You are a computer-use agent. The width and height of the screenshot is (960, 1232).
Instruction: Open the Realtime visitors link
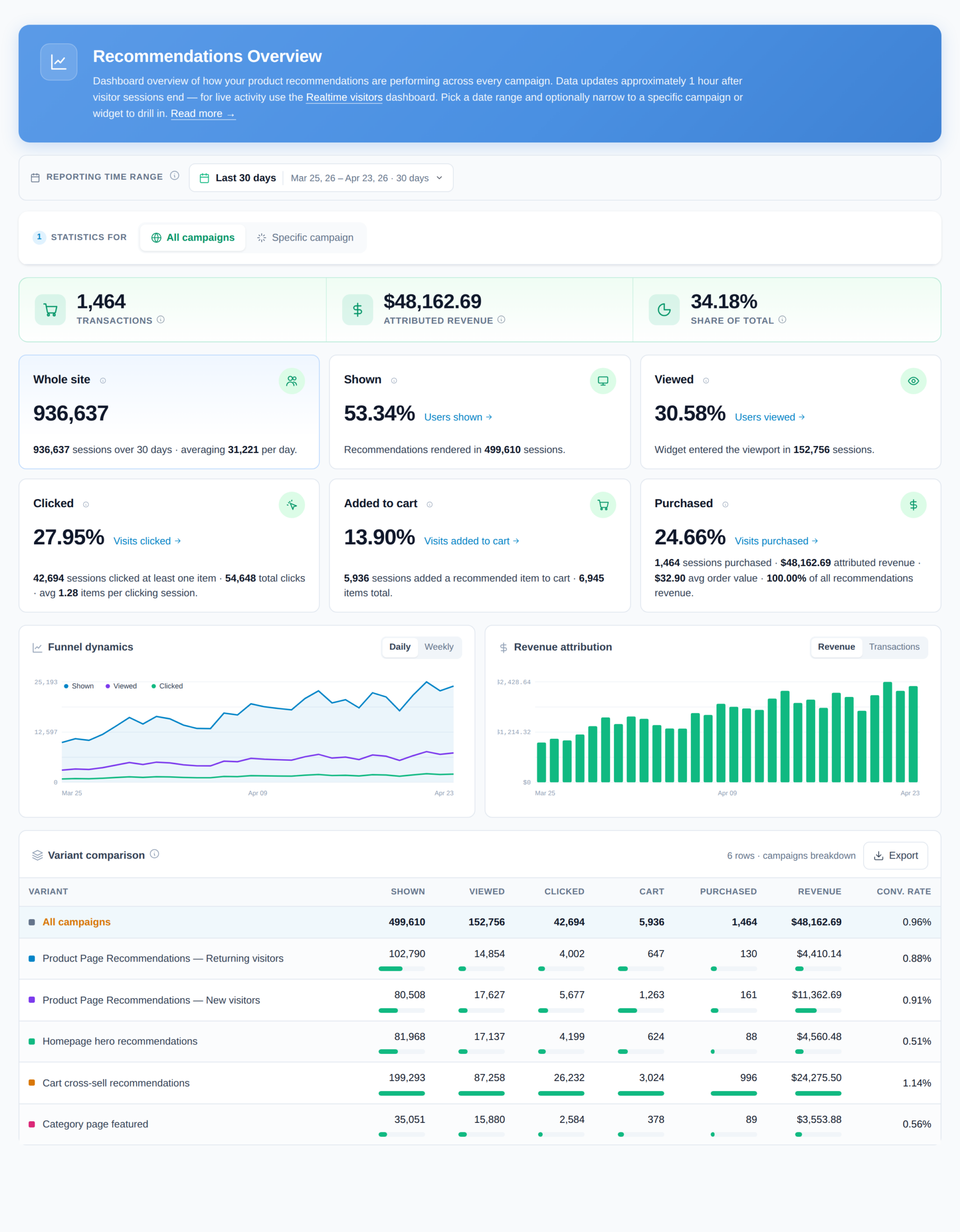click(x=344, y=97)
